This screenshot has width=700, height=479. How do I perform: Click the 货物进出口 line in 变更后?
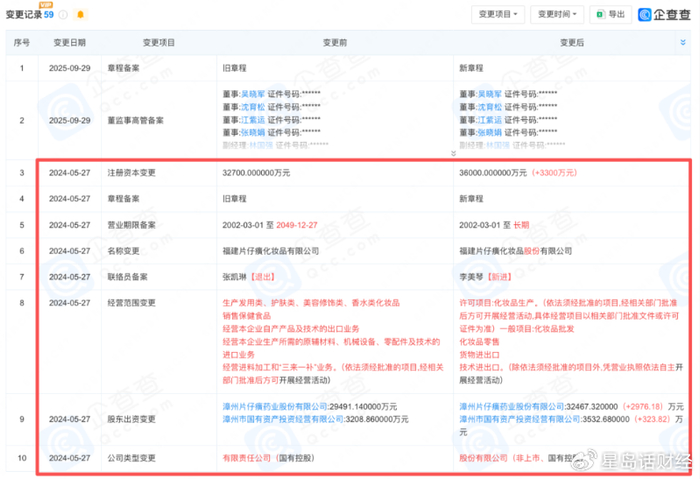click(x=479, y=354)
